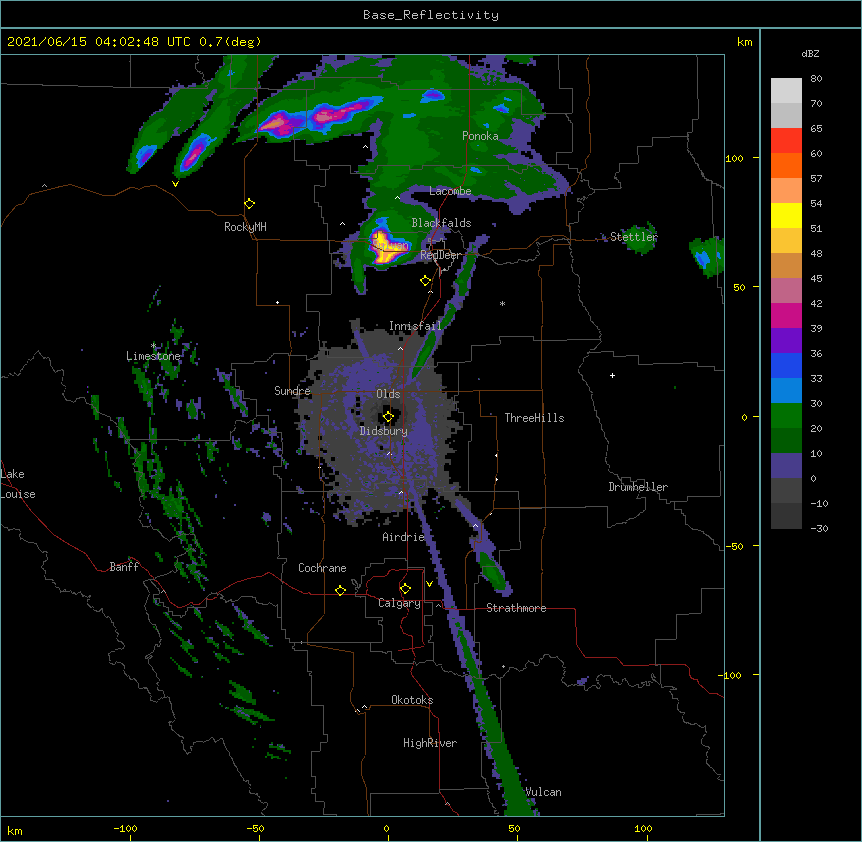The height and width of the screenshot is (842, 862).
Task: Click the white plus marker northwest of Drumheller
Action: click(612, 375)
